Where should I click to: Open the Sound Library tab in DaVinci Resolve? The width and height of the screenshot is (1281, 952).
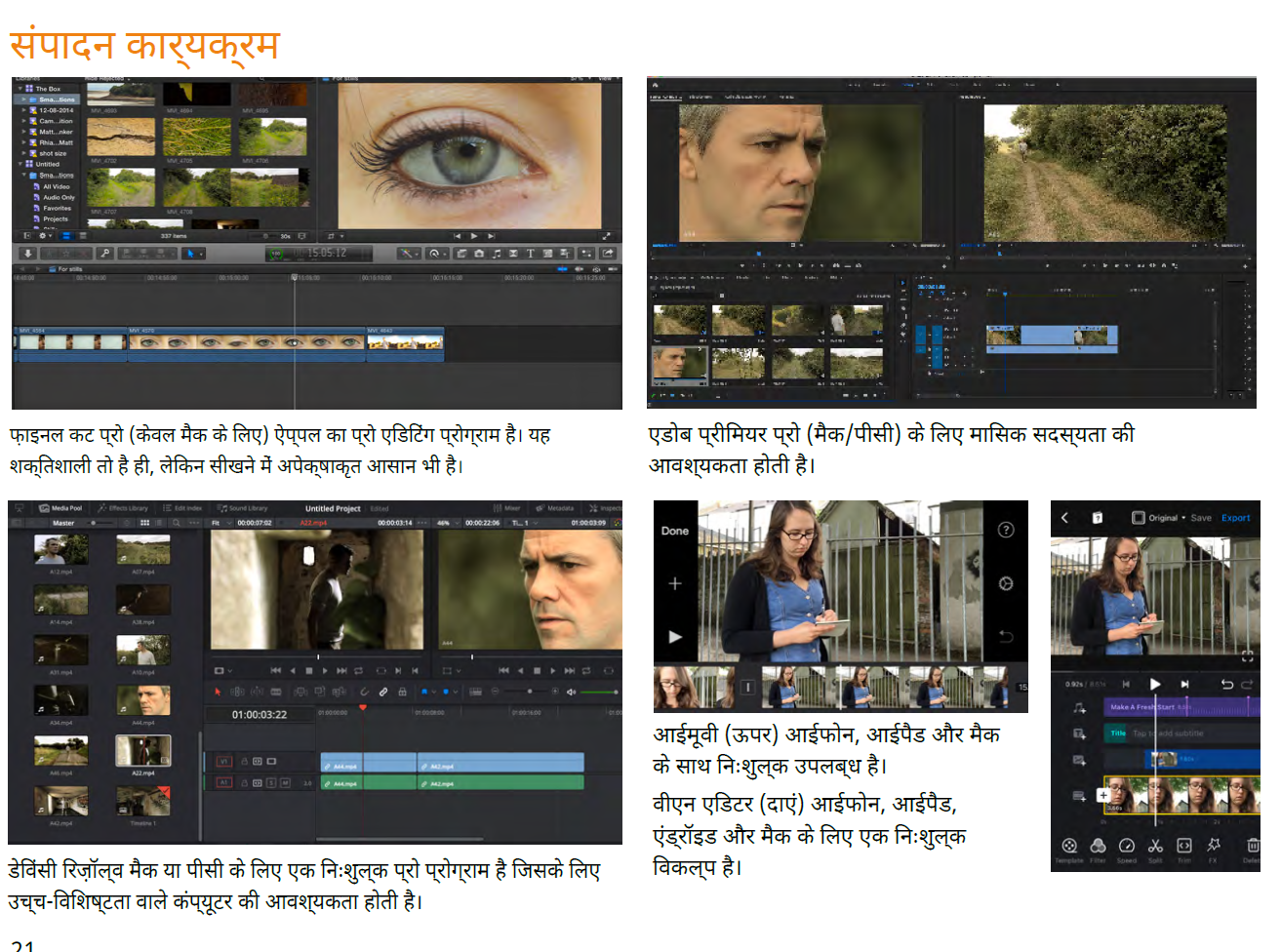(x=243, y=508)
